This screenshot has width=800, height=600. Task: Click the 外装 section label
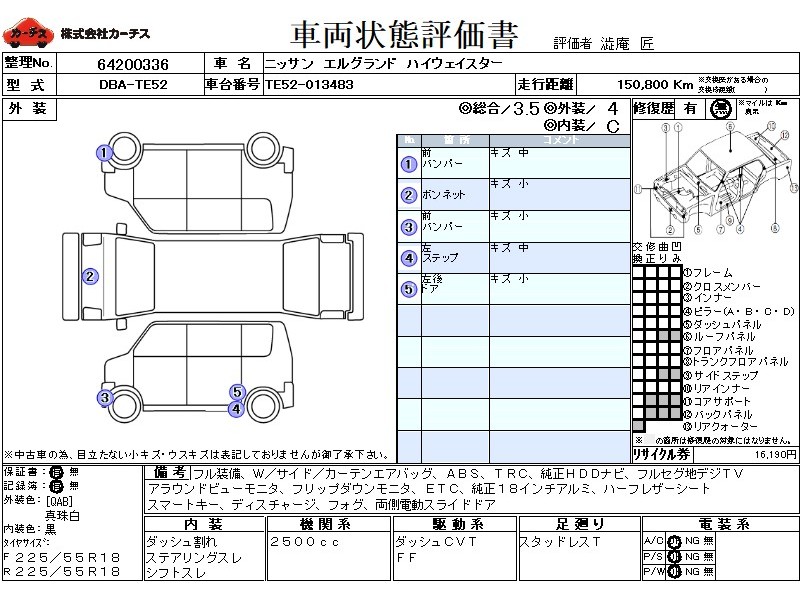[28, 109]
